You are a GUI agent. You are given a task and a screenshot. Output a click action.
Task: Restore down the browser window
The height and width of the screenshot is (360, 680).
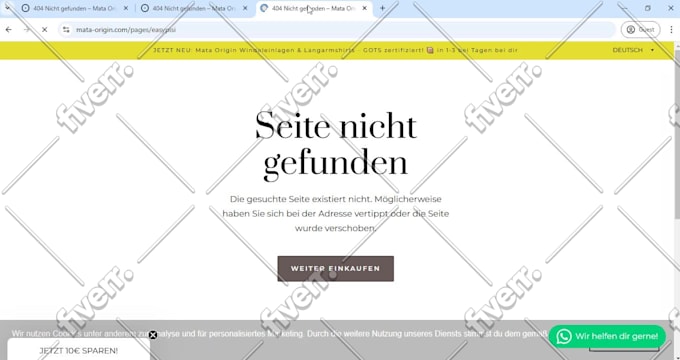[647, 8]
